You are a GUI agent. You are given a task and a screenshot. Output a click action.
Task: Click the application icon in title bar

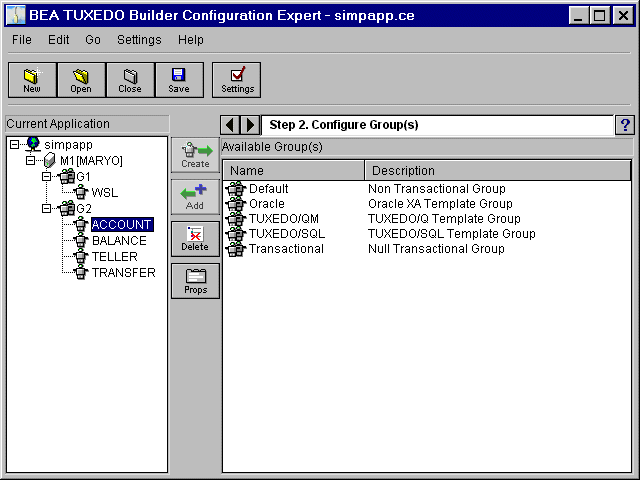click(x=16, y=16)
